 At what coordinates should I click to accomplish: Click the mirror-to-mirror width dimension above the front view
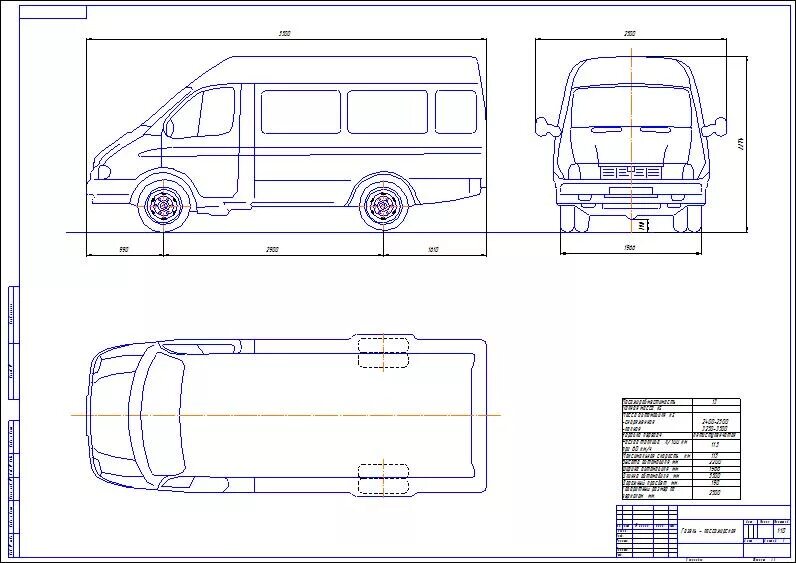click(629, 34)
